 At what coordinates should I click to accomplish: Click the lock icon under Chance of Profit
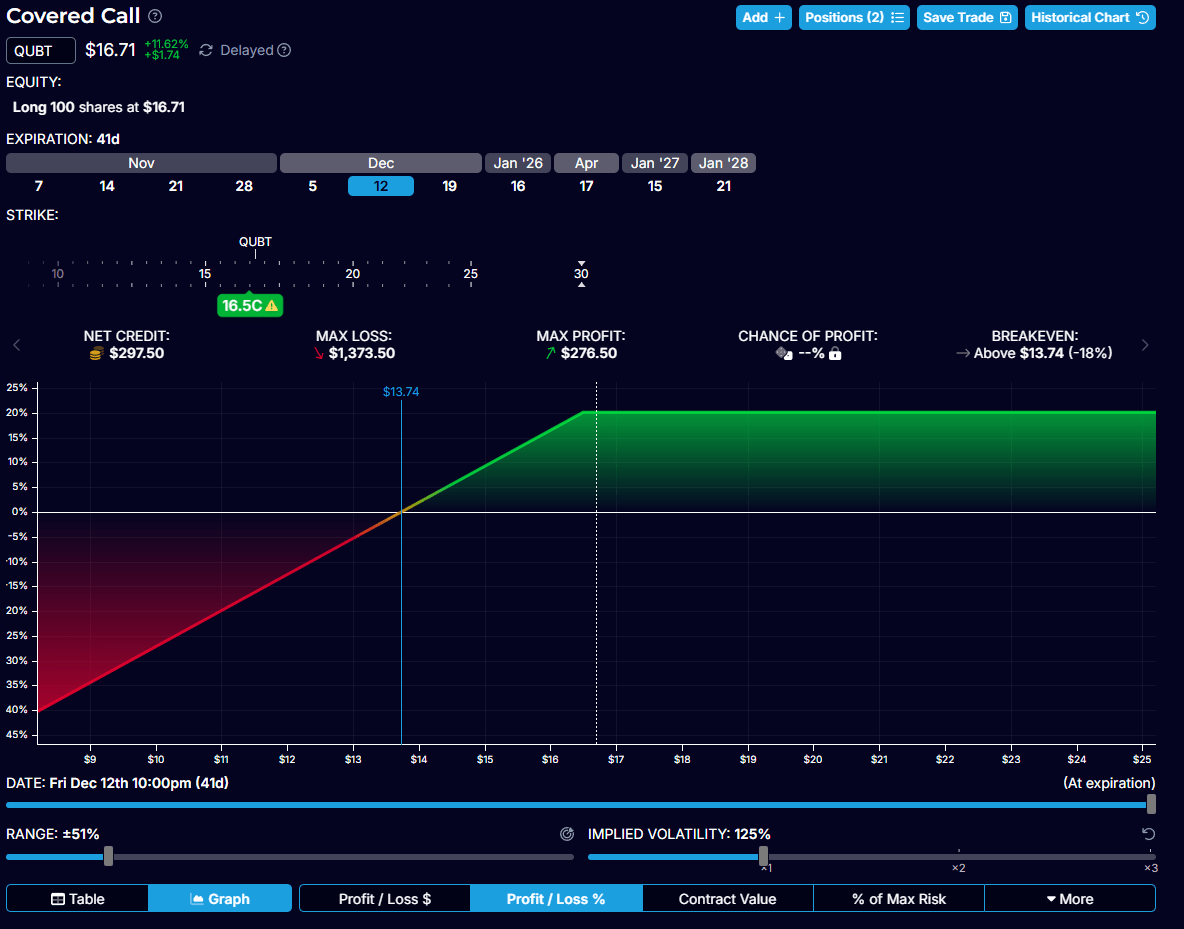835,353
